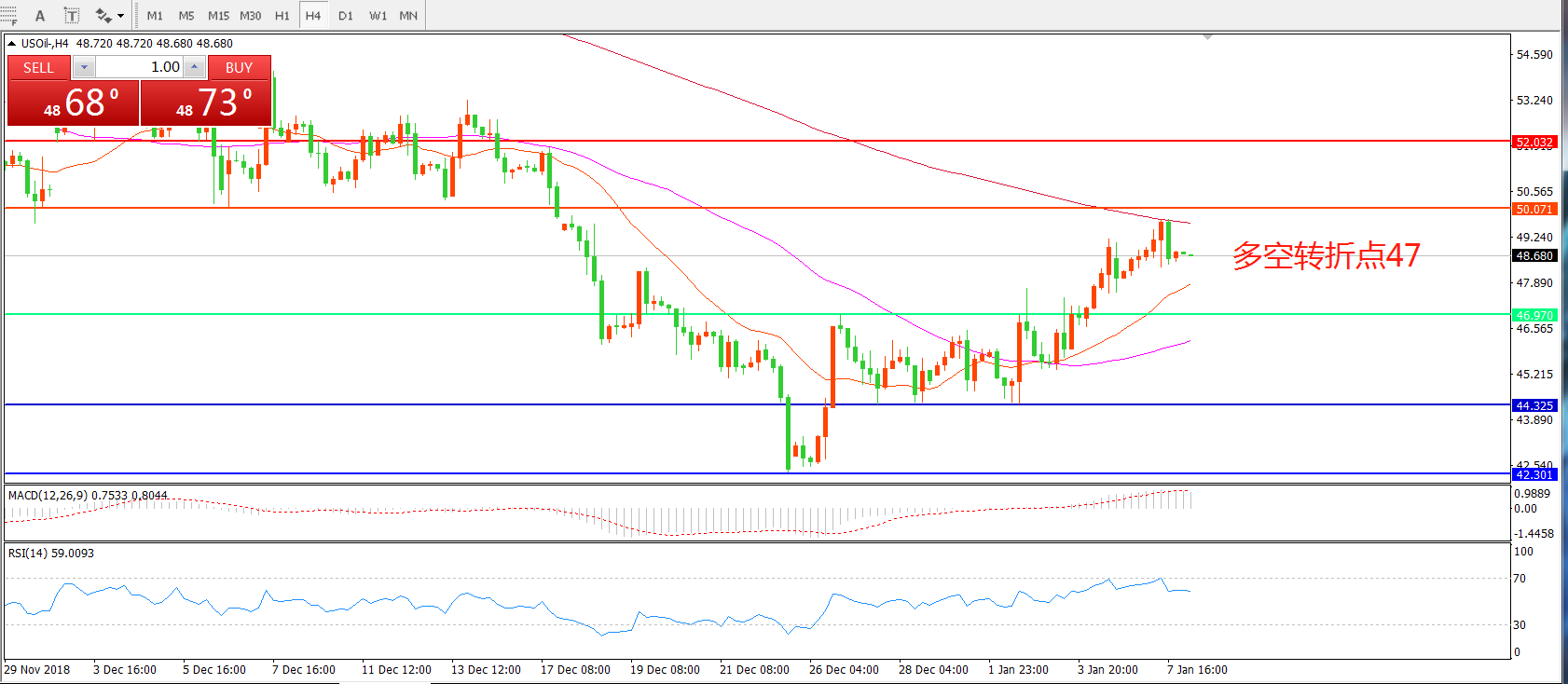Select the MN monthly timeframe

(x=408, y=16)
